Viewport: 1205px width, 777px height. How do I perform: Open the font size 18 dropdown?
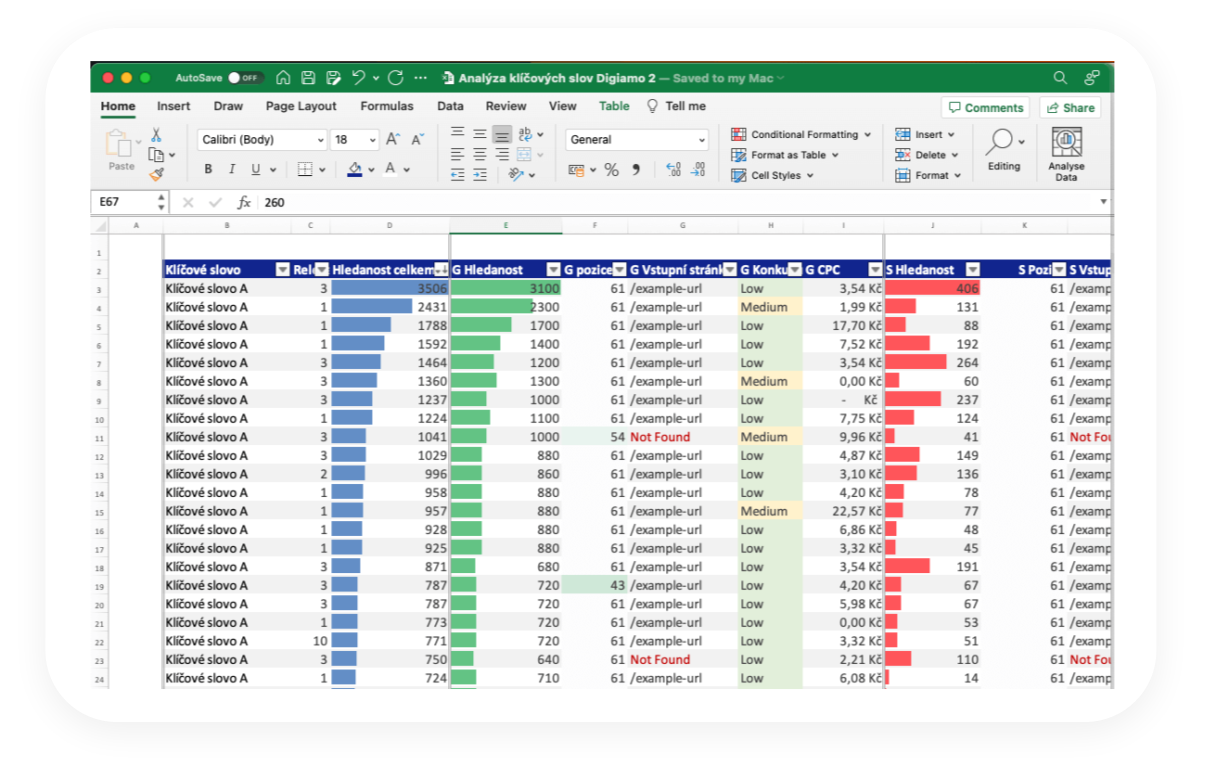372,140
